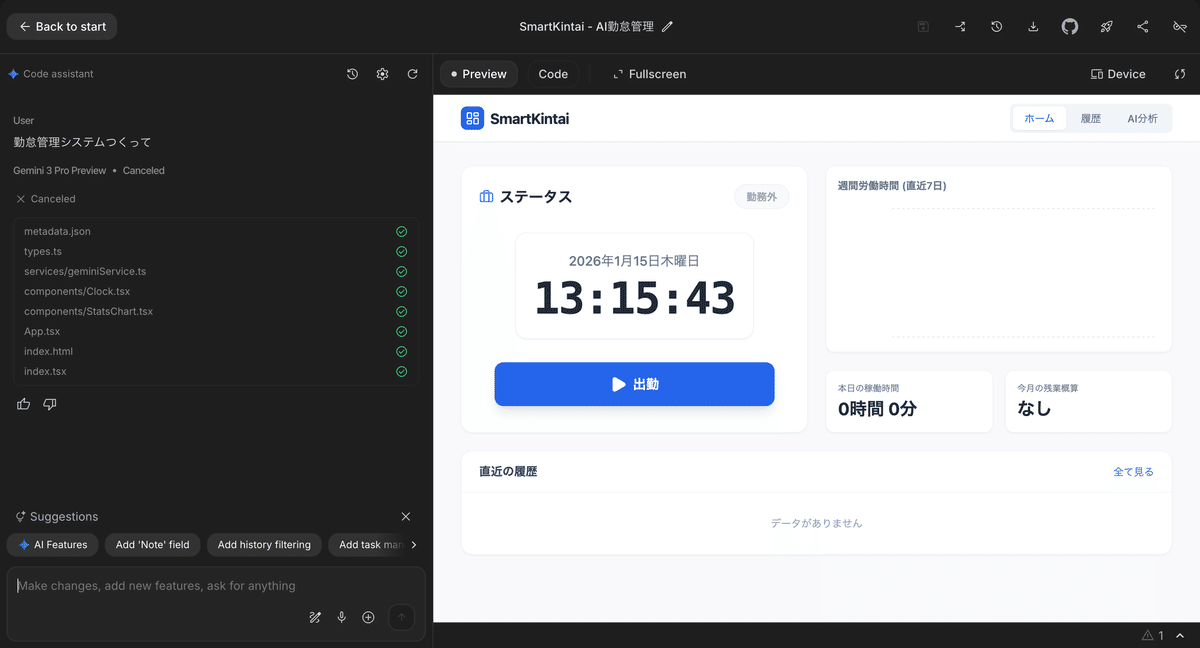1200x648 pixels.
Task: Switch to the Code tab
Action: [x=553, y=73]
